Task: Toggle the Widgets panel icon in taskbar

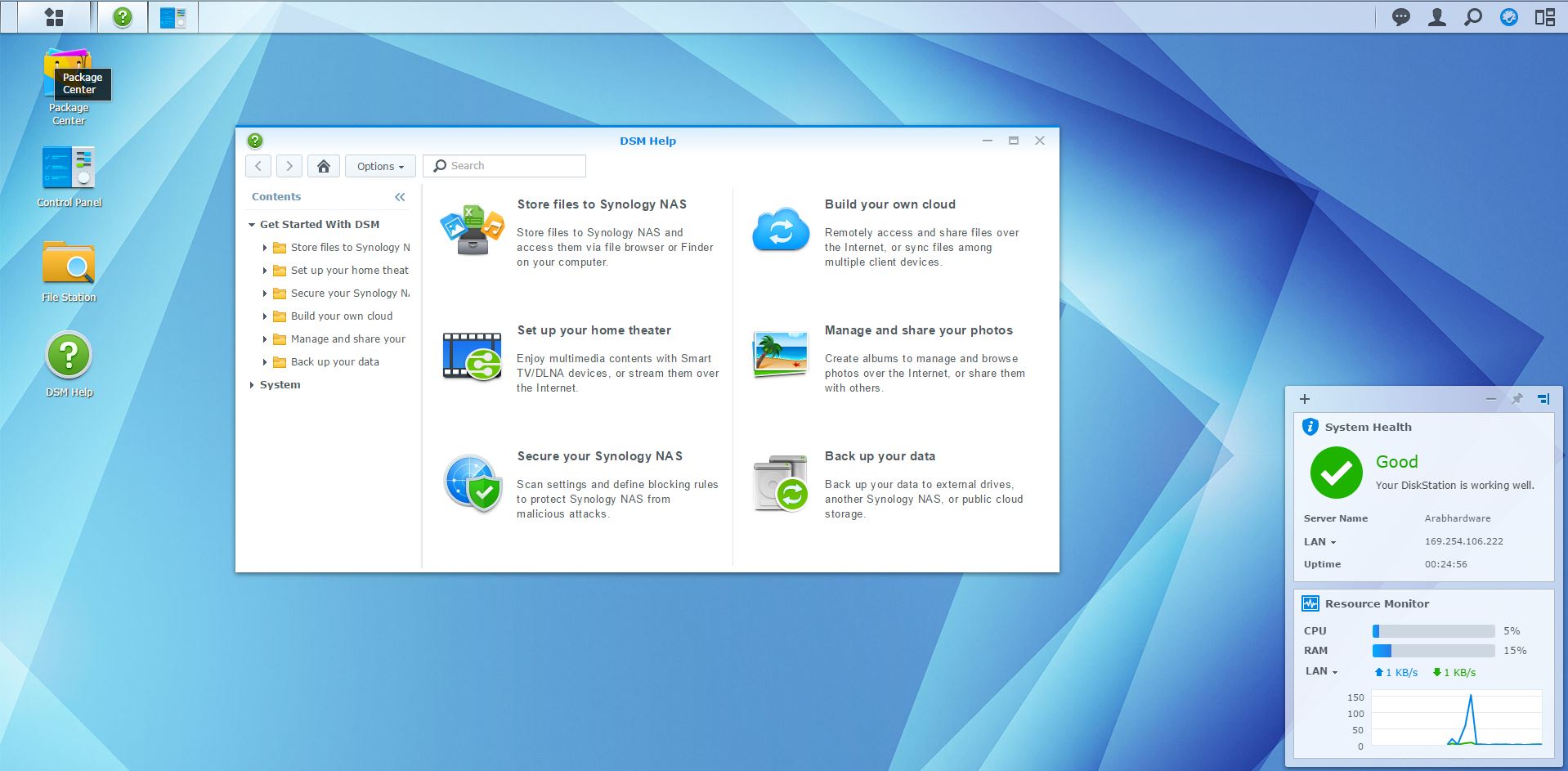Action: [1544, 17]
